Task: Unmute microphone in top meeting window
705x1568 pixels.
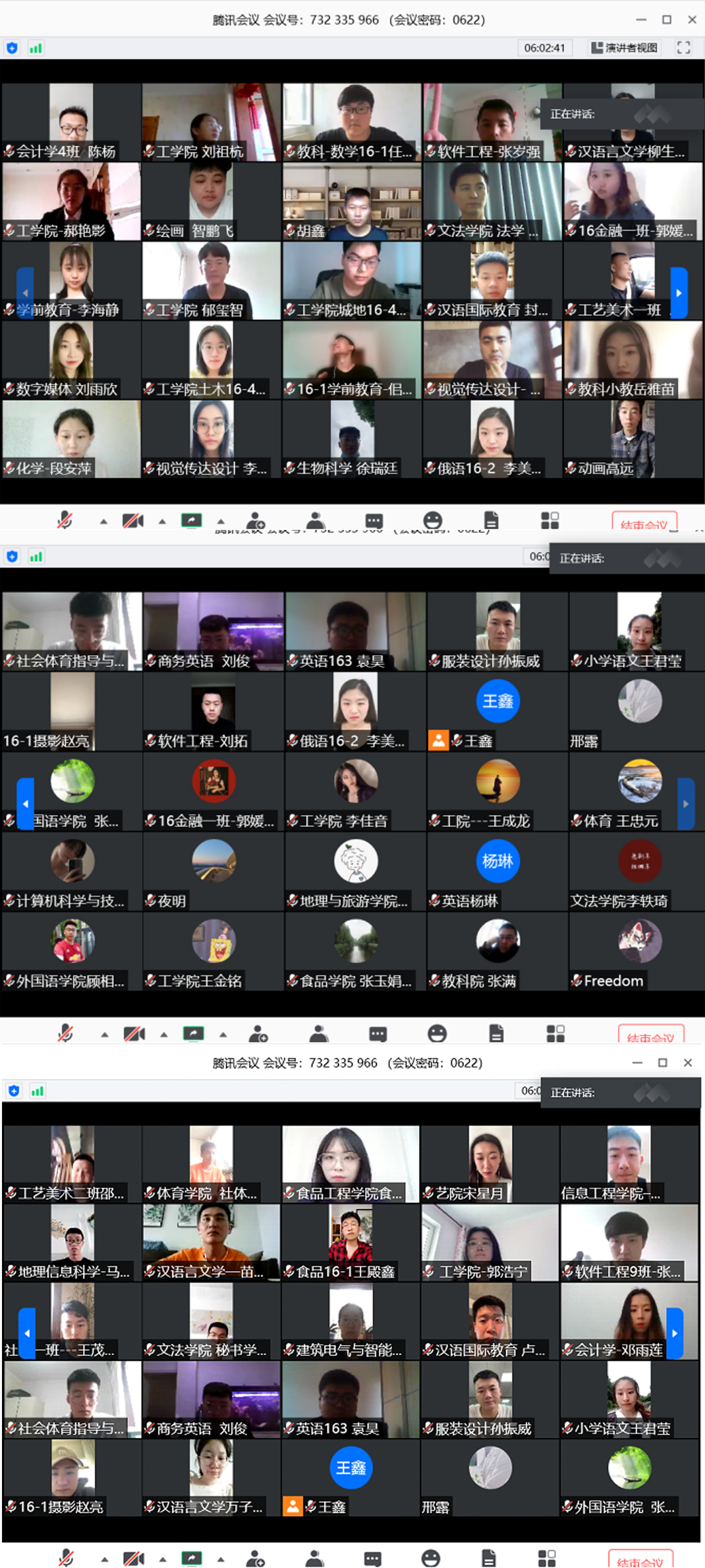Action: coord(65,520)
